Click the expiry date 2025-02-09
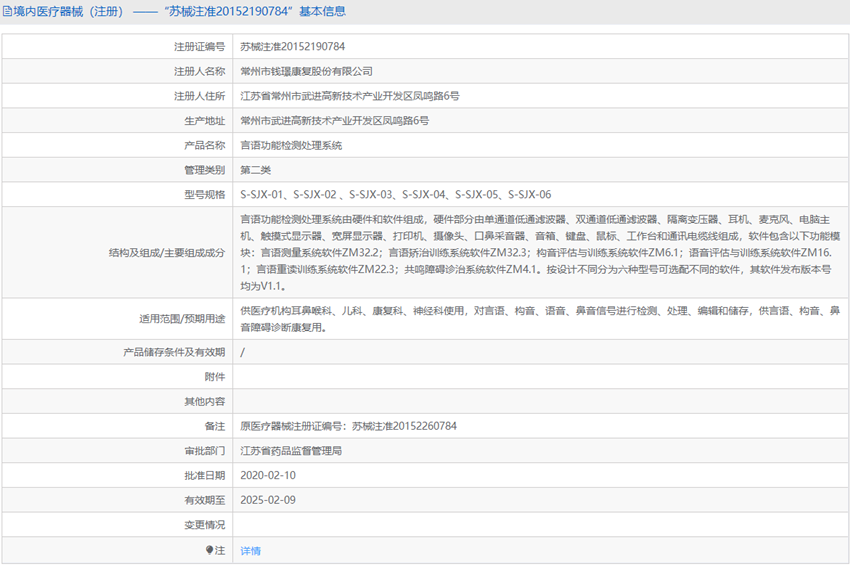850x566 pixels. coord(268,500)
